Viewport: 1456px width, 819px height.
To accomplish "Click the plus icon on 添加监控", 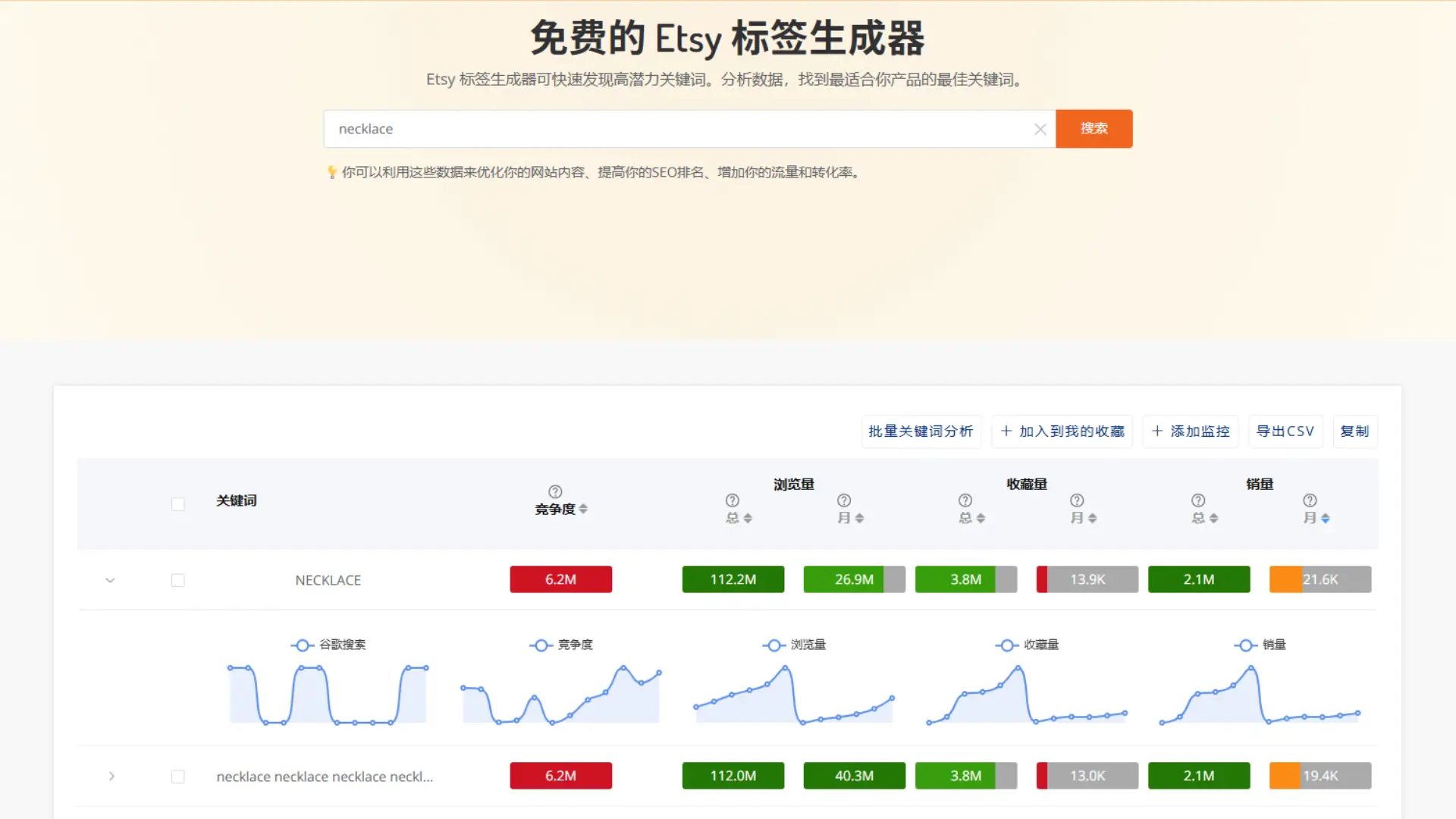I will [1157, 431].
